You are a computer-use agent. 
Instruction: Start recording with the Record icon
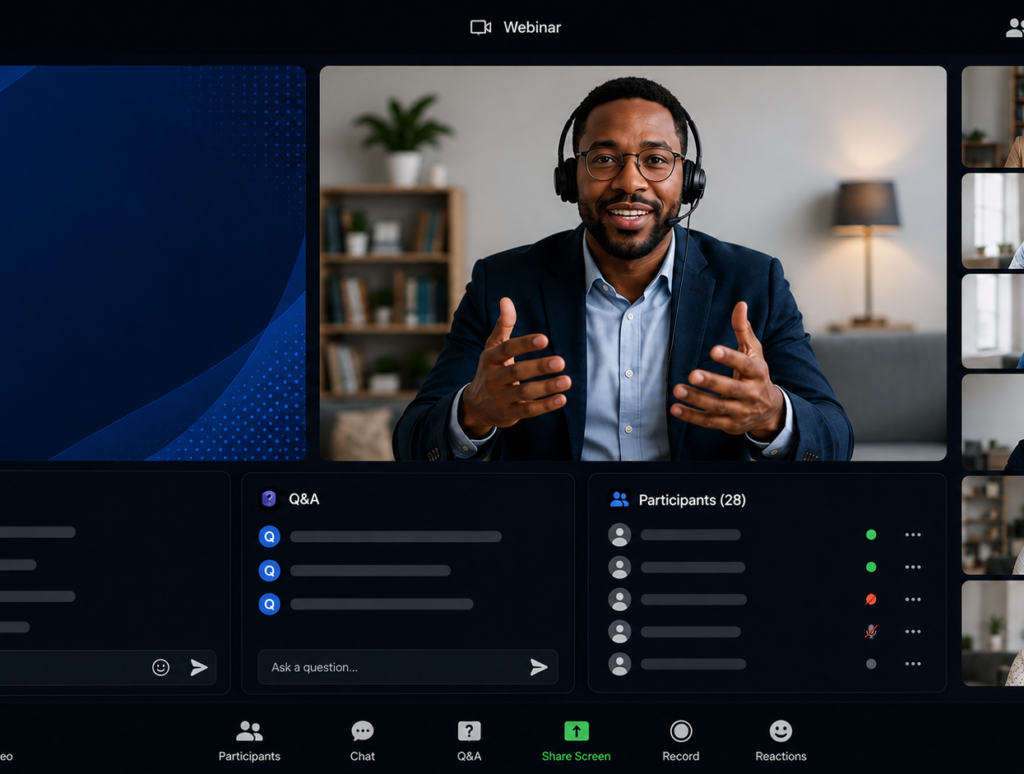680,731
